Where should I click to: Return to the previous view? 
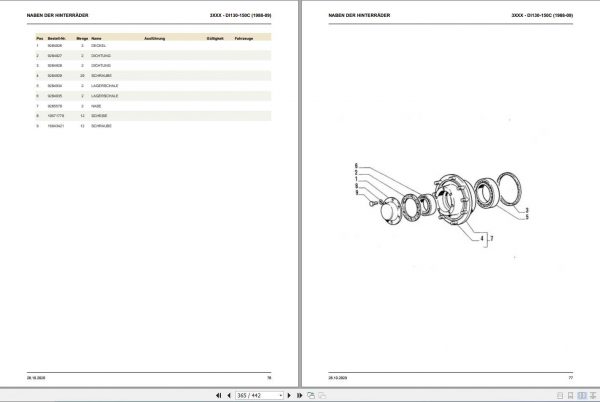click(x=311, y=395)
